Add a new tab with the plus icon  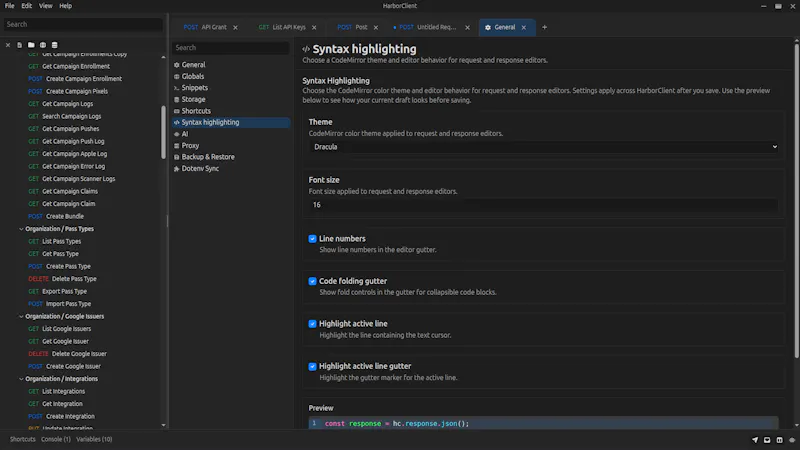544,28
